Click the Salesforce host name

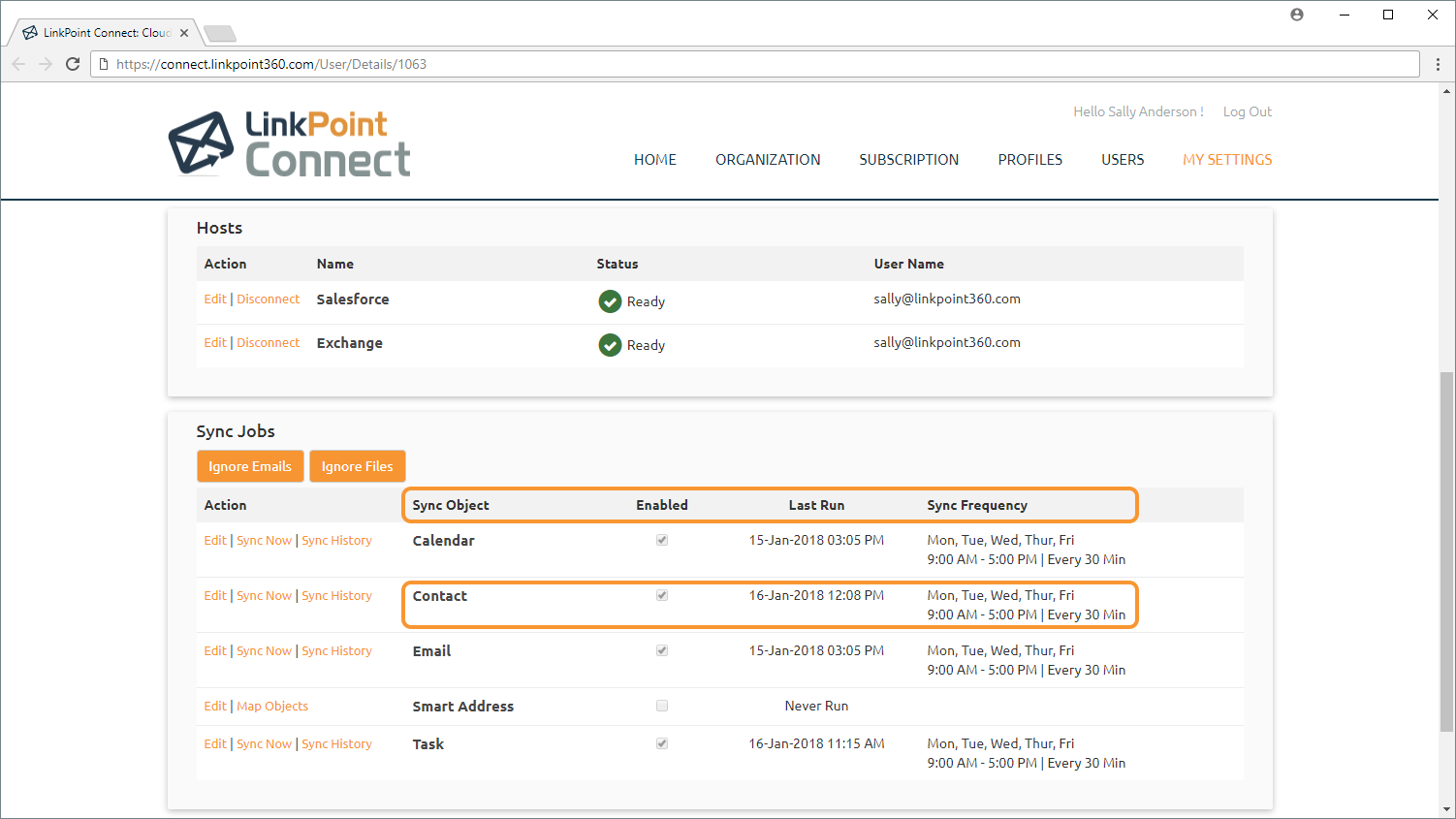click(x=353, y=299)
